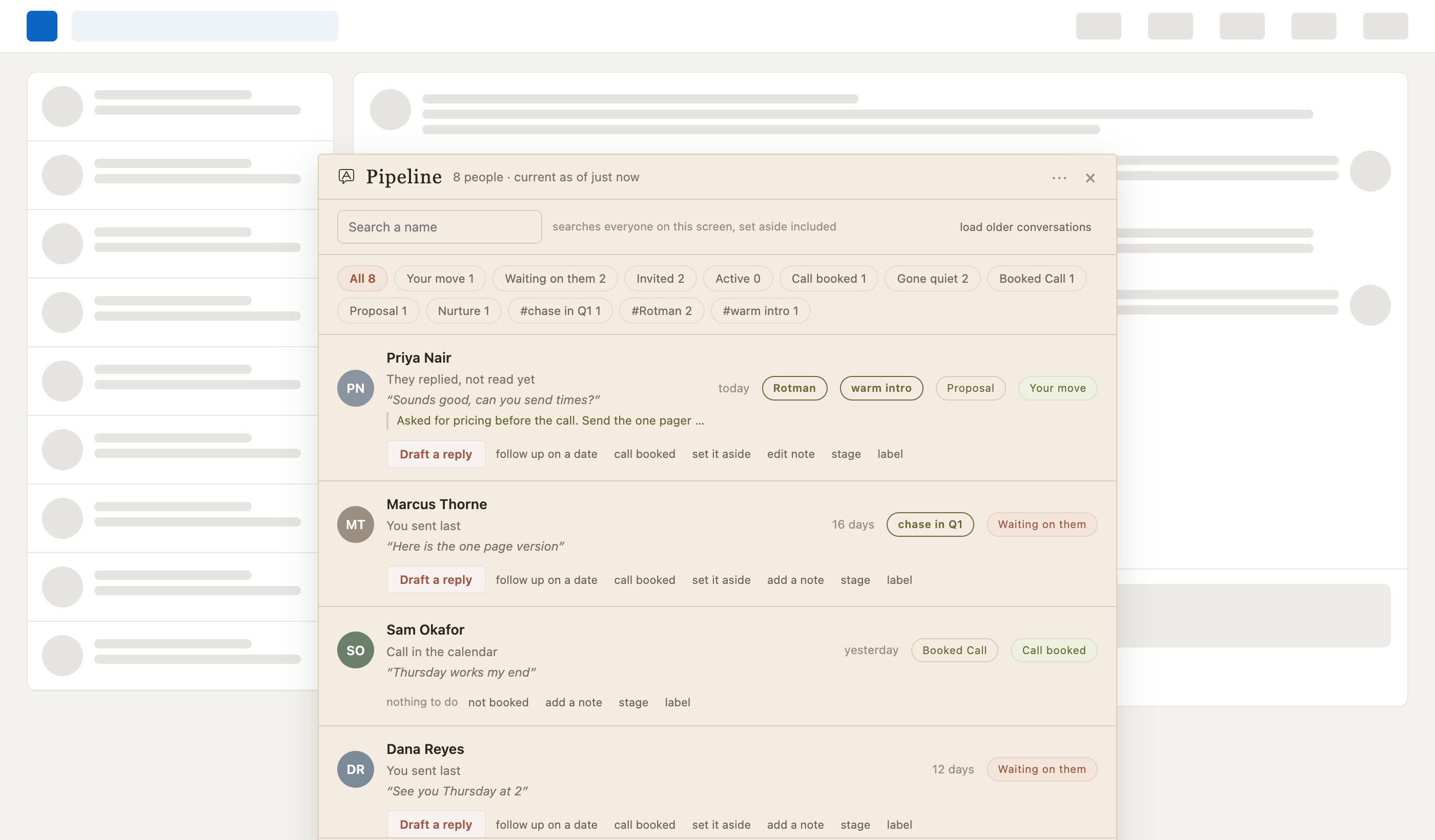The image size is (1435, 840).
Task: Click the Pipeline chat icon in header
Action: tap(346, 176)
